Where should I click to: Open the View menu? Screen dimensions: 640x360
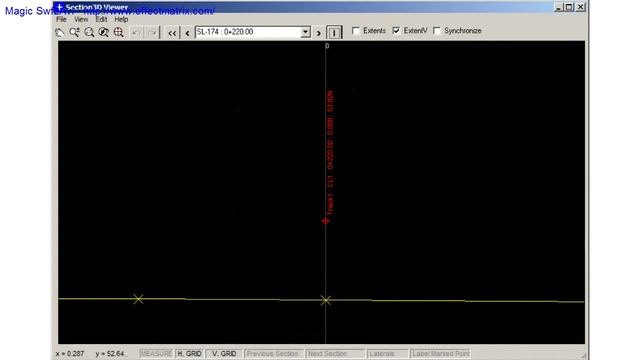[x=81, y=19]
